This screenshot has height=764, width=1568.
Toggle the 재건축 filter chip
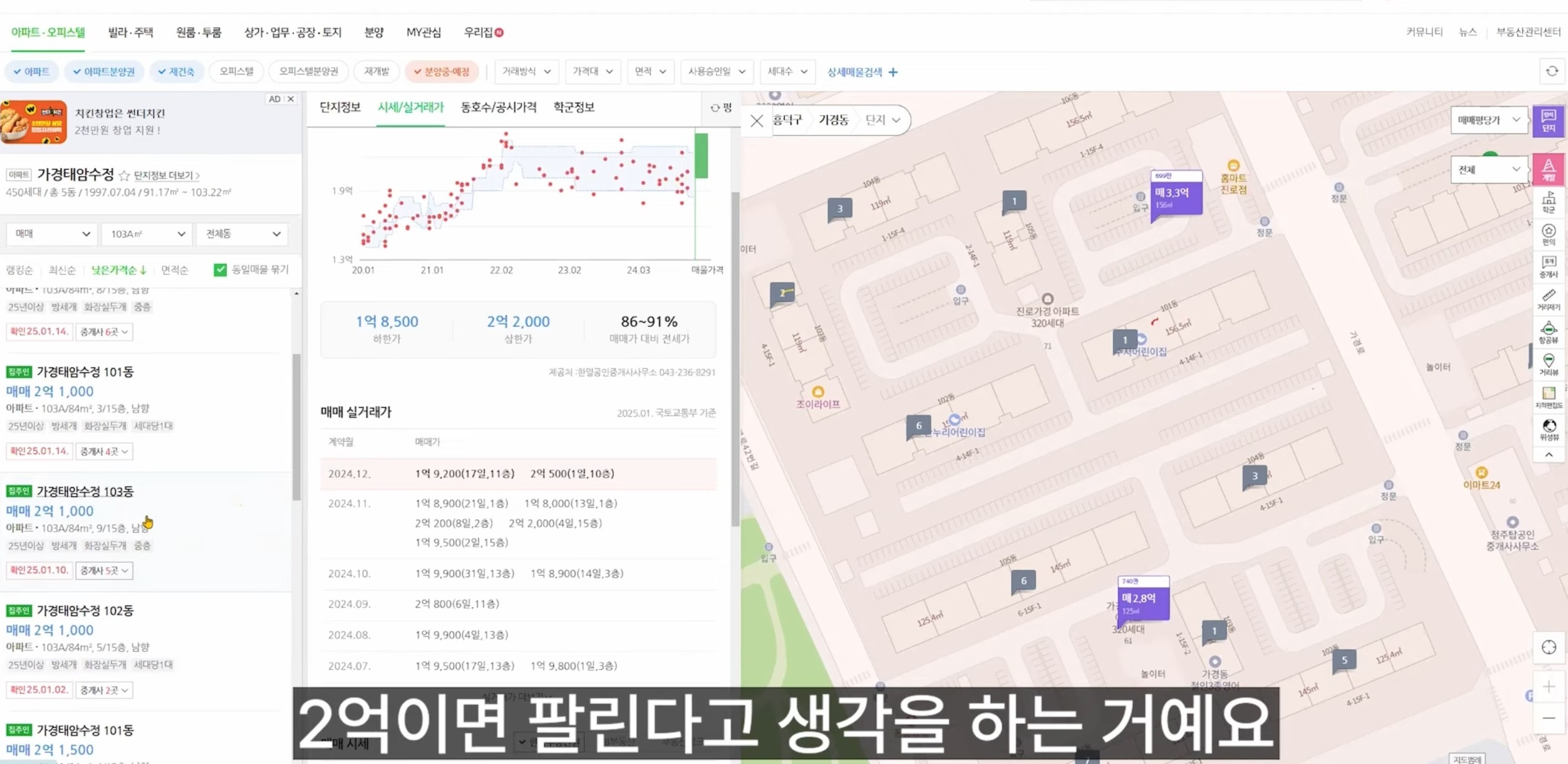click(176, 71)
